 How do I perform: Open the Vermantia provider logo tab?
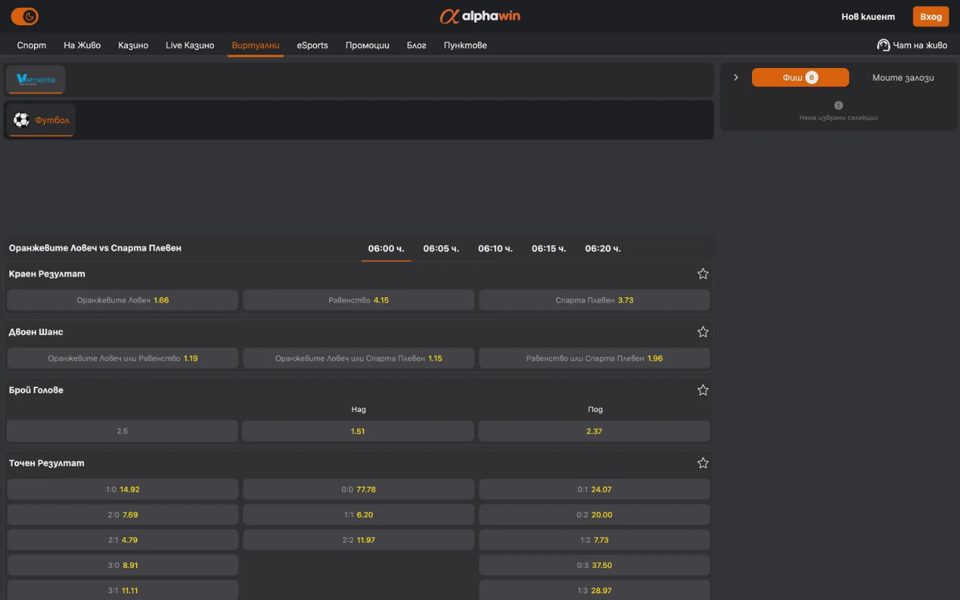pyautogui.click(x=36, y=80)
